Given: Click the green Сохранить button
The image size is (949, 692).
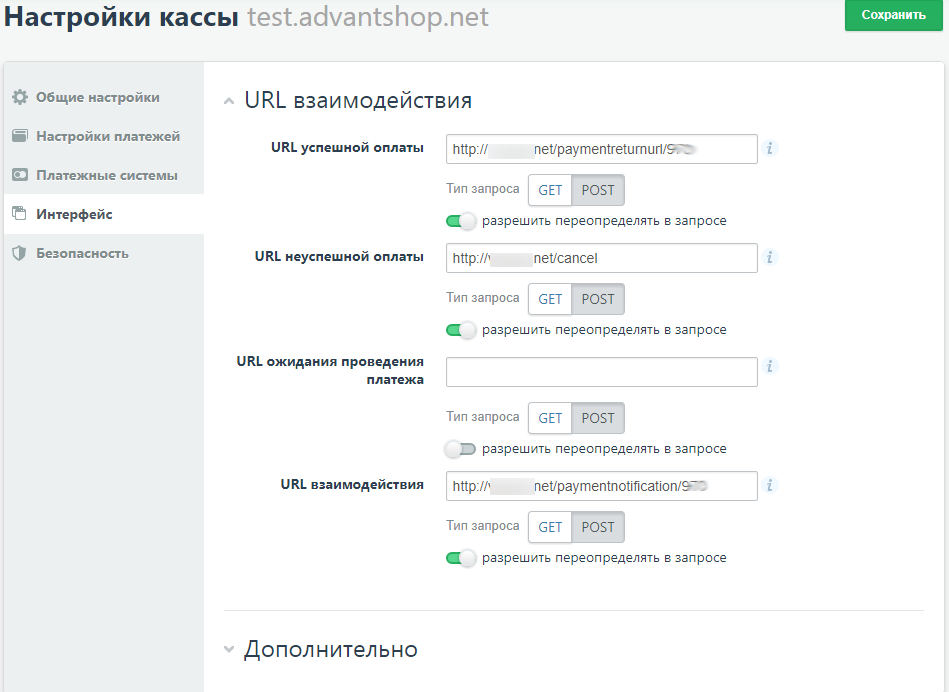Looking at the screenshot, I should point(893,15).
